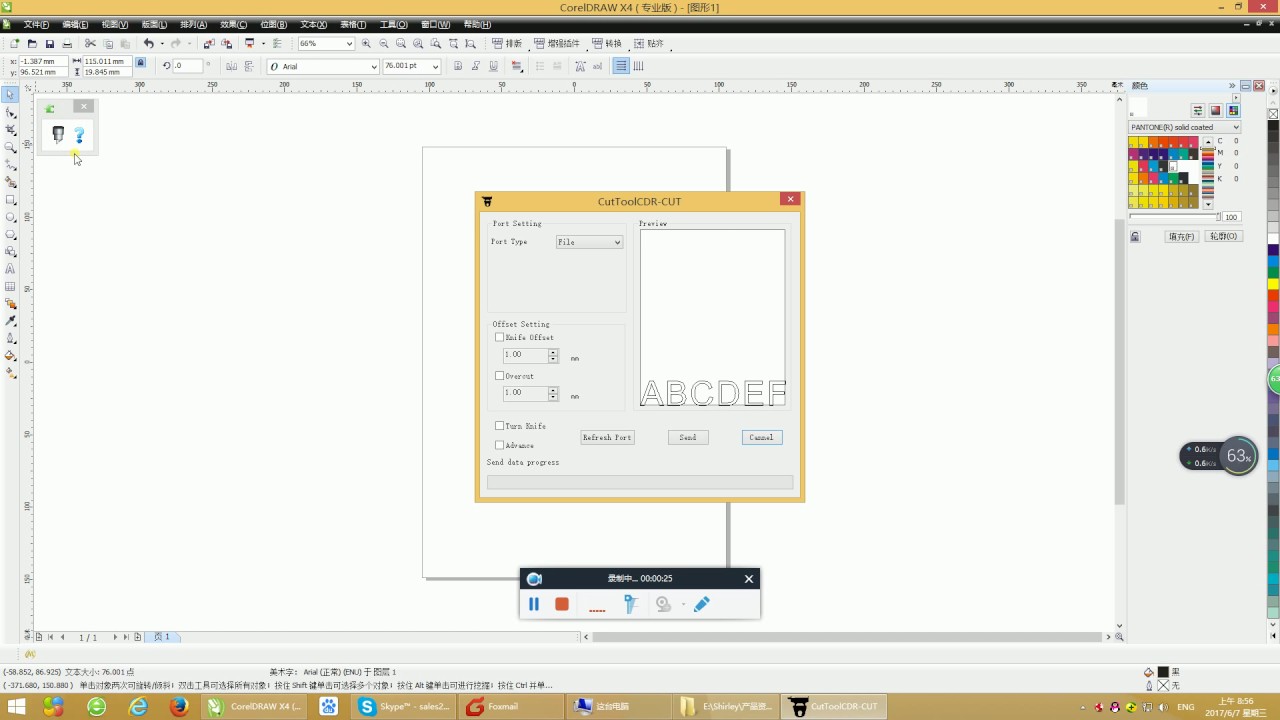Click the Save icon in standard toolbar
The image size is (1280, 720).
tap(50, 44)
